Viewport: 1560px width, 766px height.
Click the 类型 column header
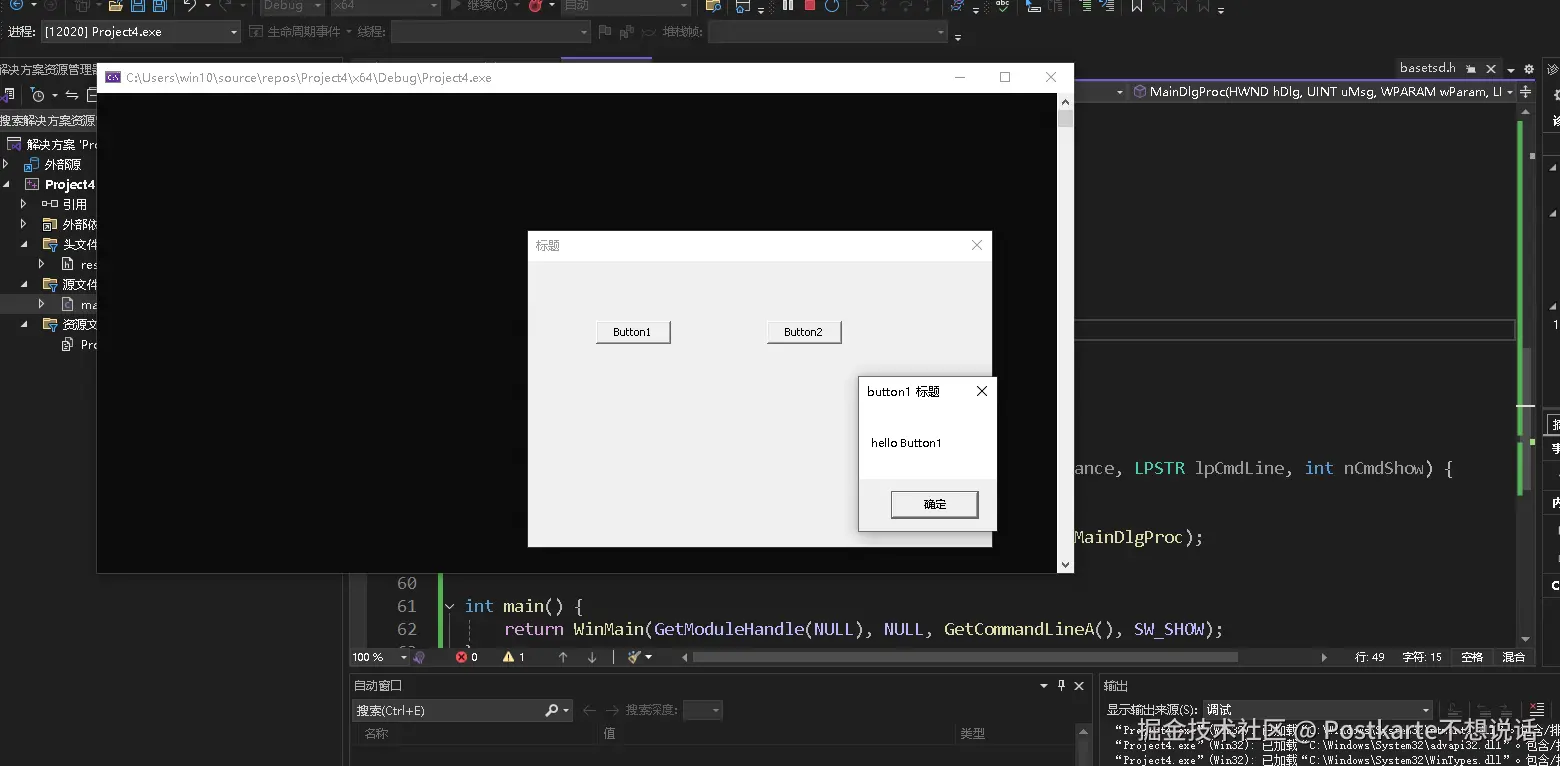point(972,733)
